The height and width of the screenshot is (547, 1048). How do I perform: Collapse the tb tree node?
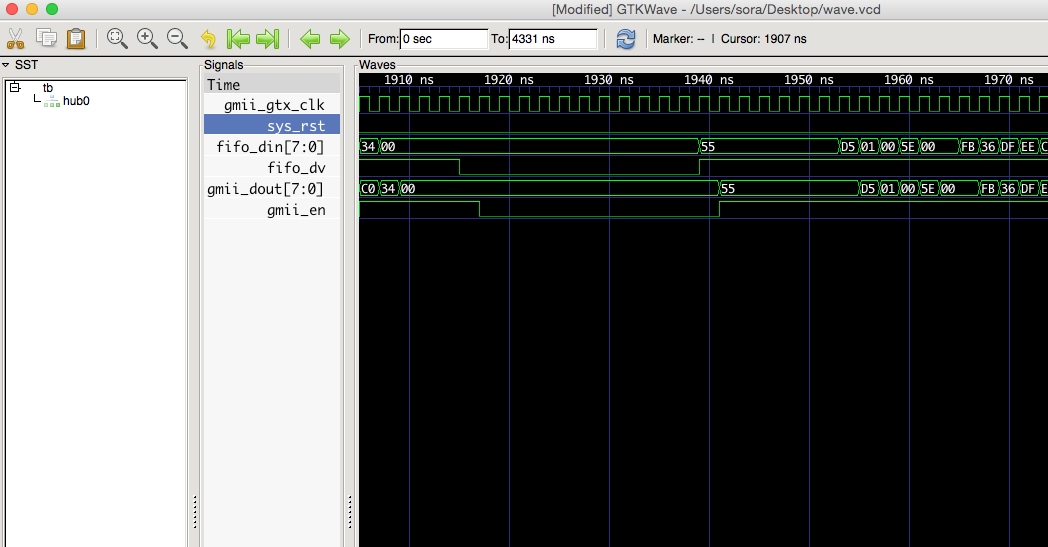tap(15, 88)
